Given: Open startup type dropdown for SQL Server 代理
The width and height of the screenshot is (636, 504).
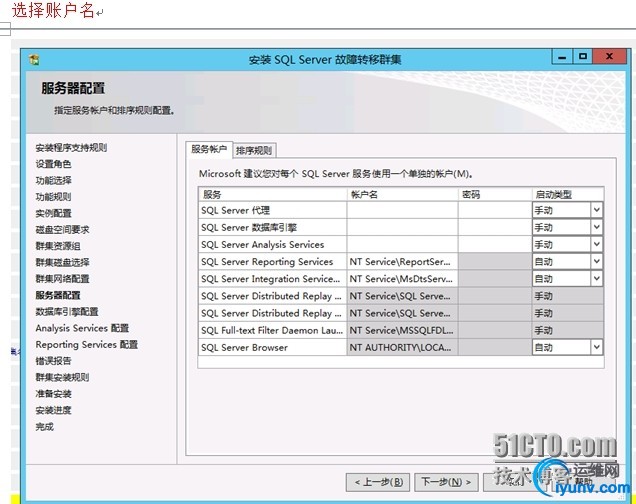Looking at the screenshot, I should pyautogui.click(x=596, y=210).
